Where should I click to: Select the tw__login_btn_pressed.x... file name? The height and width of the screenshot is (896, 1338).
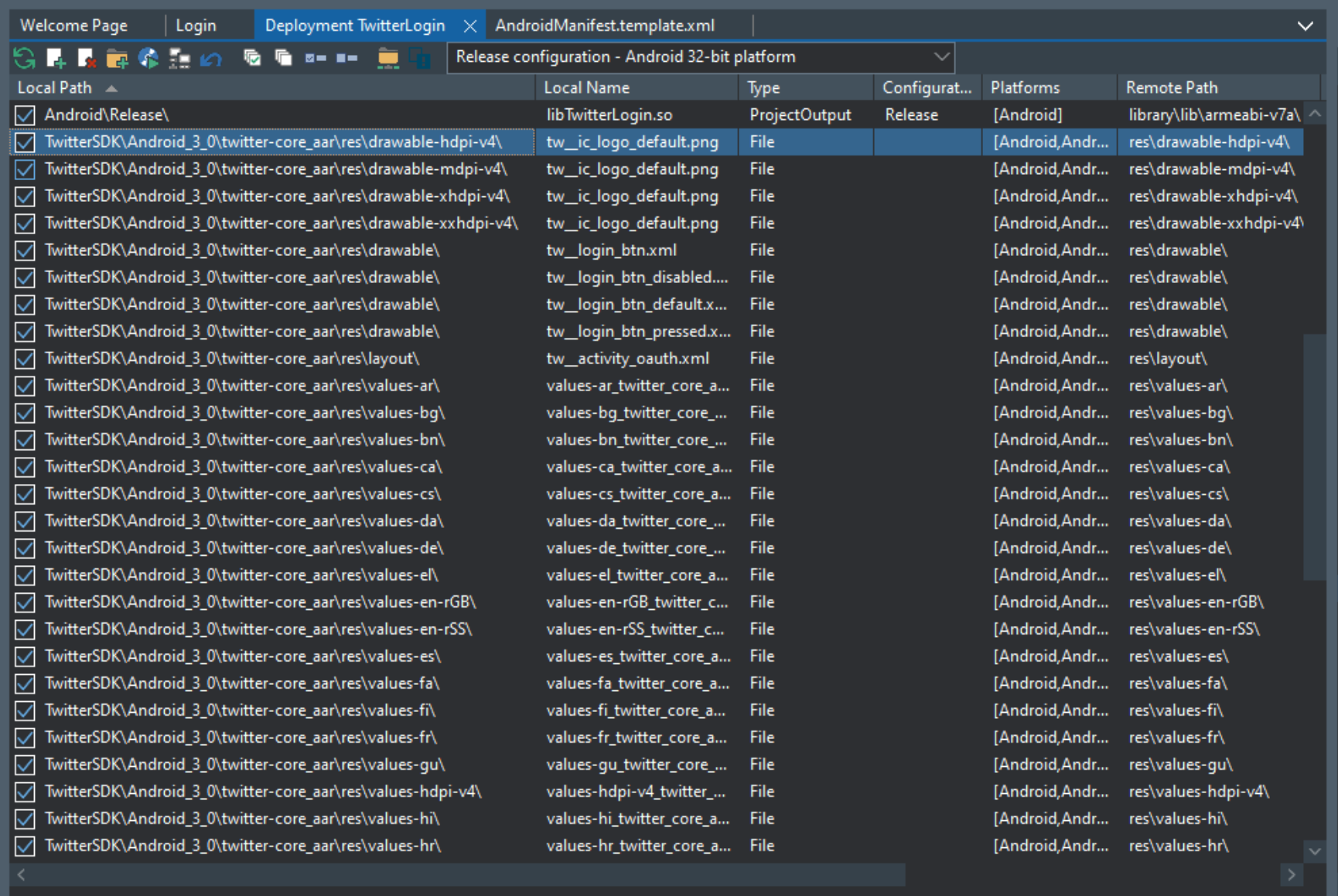(x=638, y=332)
